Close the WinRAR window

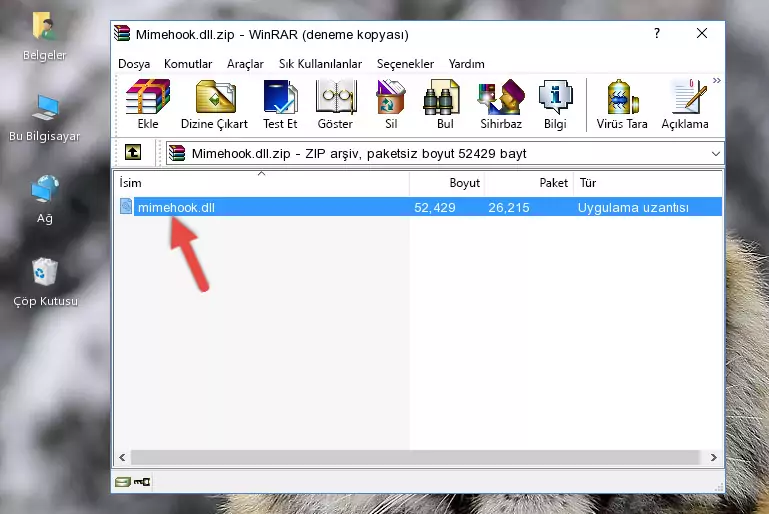click(702, 33)
